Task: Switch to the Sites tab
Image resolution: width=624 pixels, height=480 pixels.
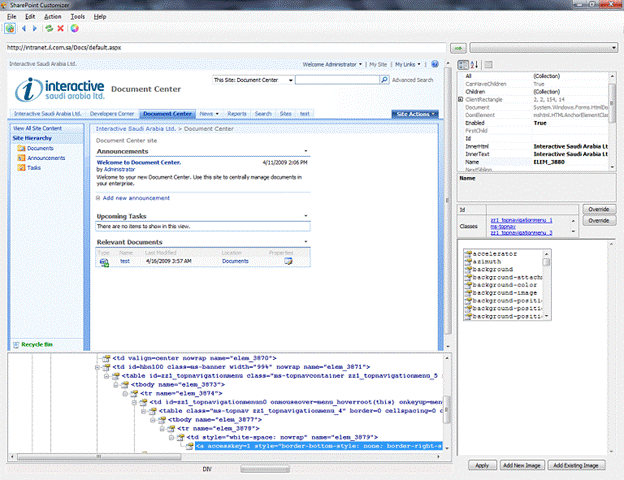Action: tap(285, 114)
